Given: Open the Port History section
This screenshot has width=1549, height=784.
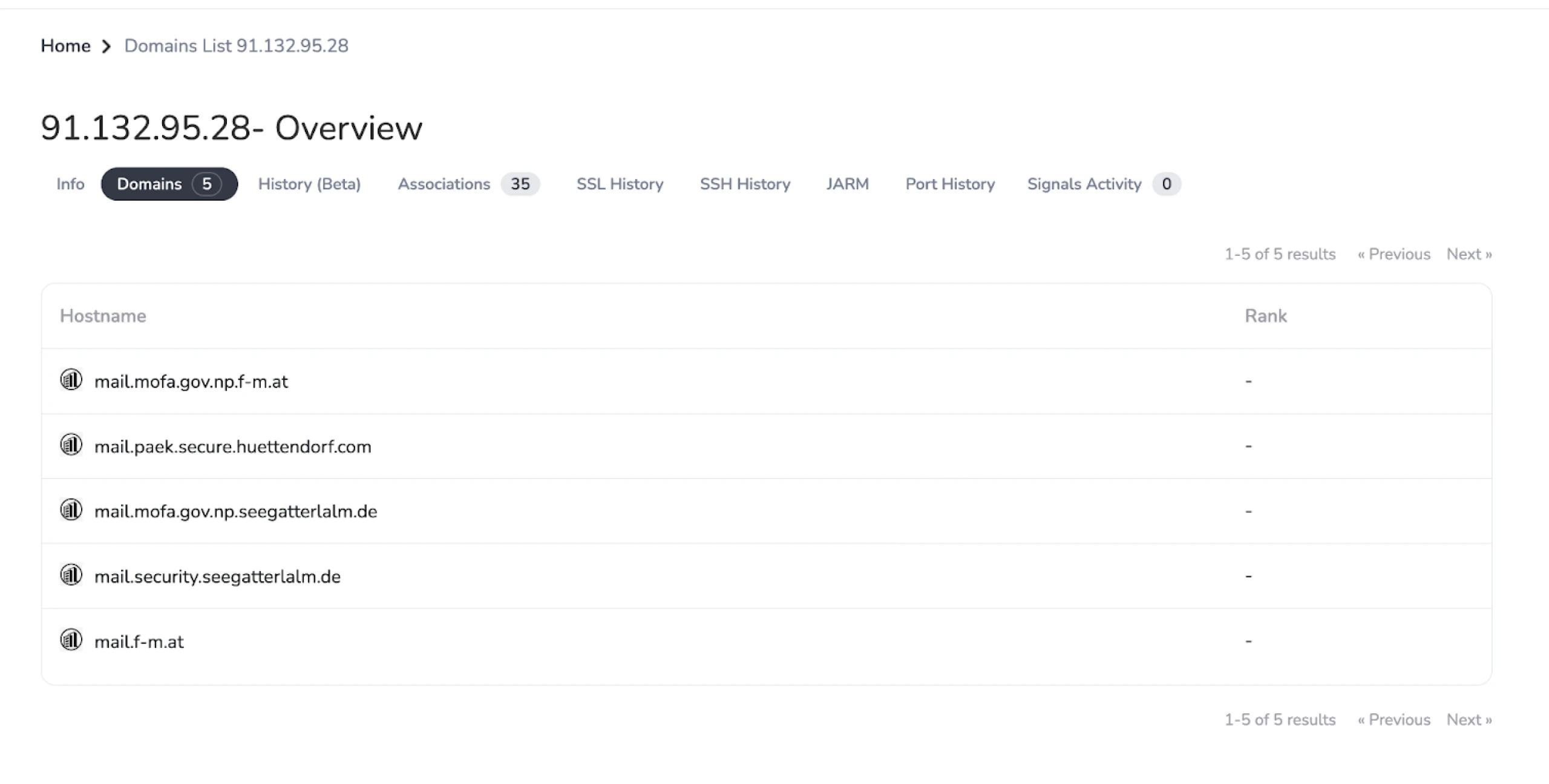Looking at the screenshot, I should tap(950, 184).
